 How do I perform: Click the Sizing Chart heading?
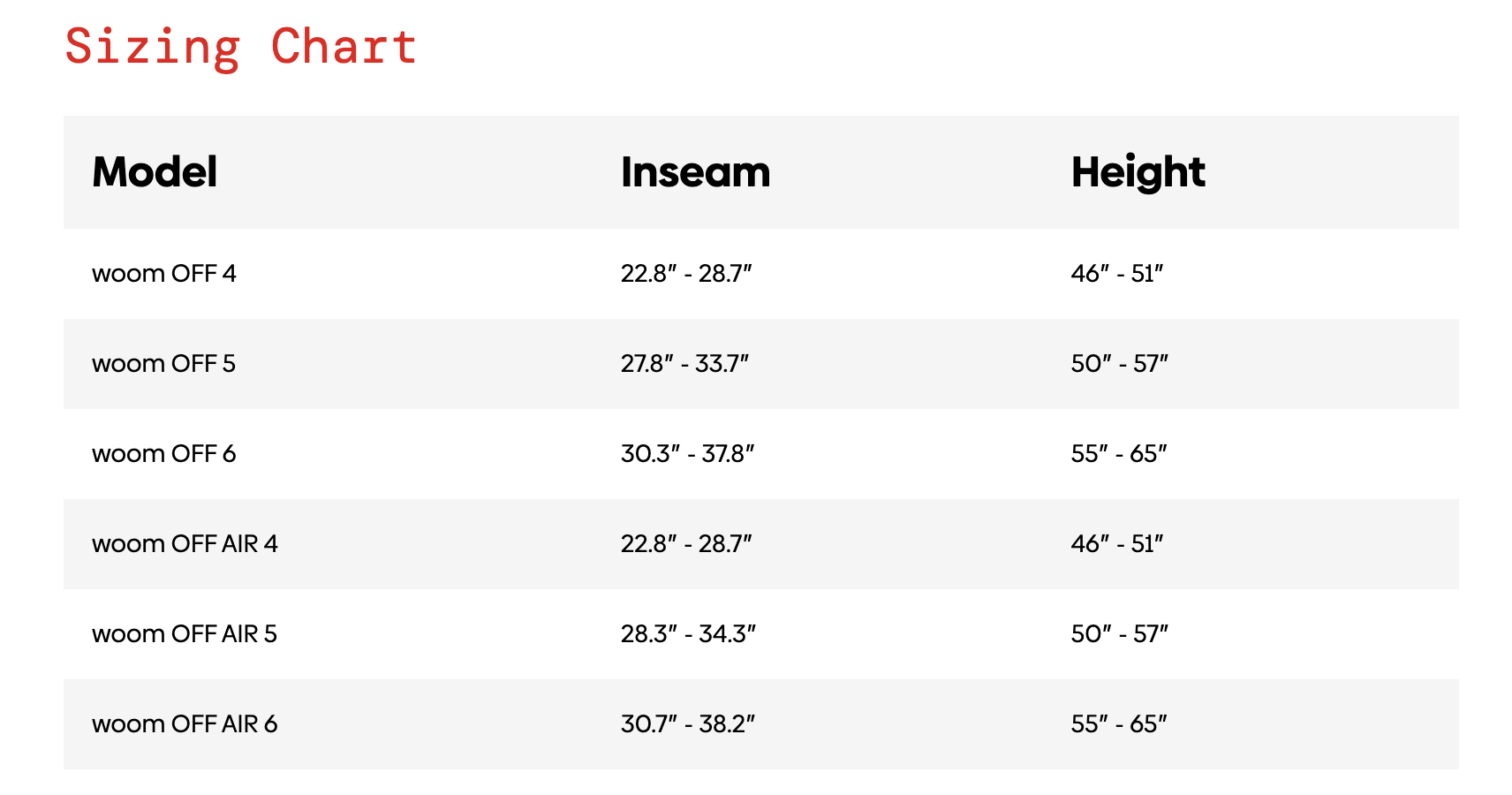tap(240, 47)
